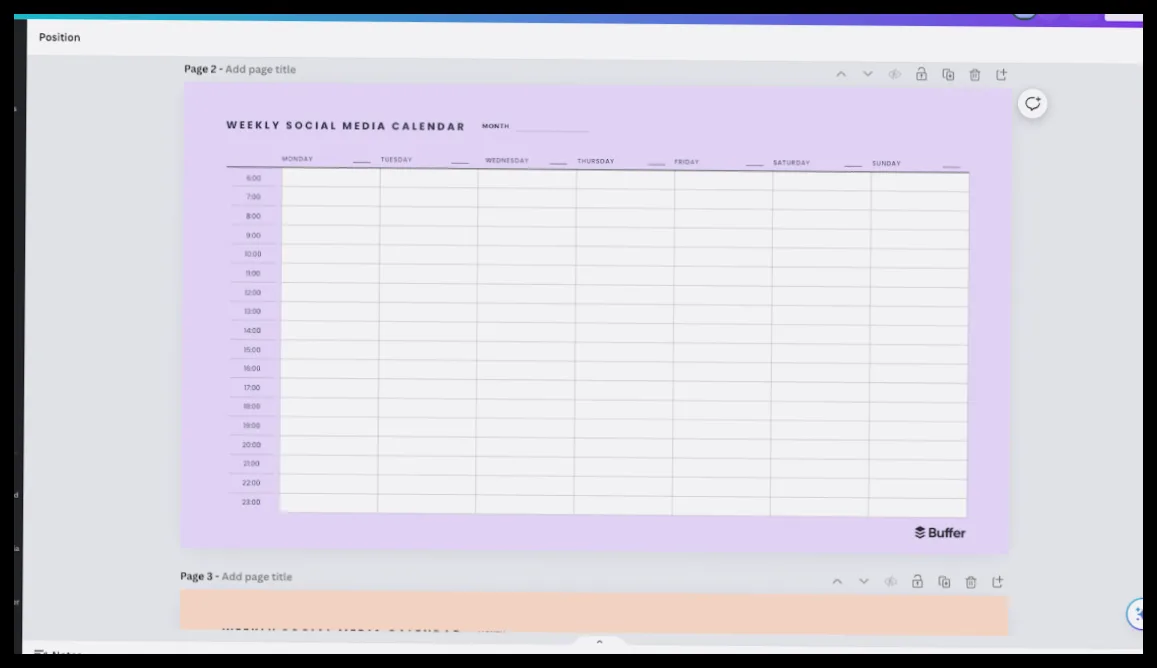Screen dimensions: 1157x668
Task: Select the '17:00' time label
Action: tap(252, 388)
